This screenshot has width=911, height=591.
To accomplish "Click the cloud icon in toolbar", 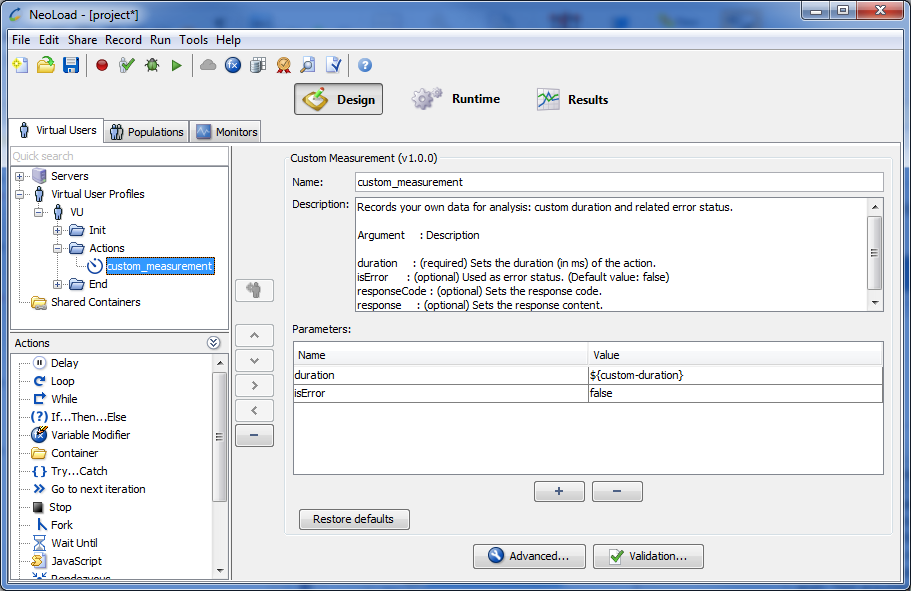I will [208, 65].
